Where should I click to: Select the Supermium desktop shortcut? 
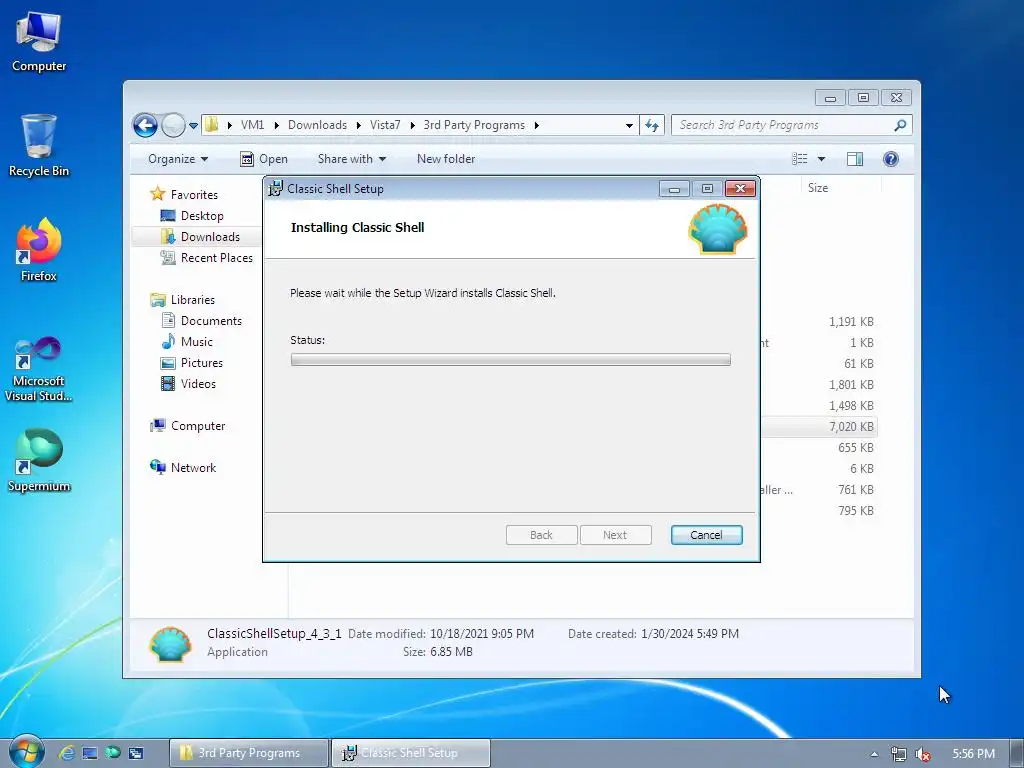coord(39,461)
